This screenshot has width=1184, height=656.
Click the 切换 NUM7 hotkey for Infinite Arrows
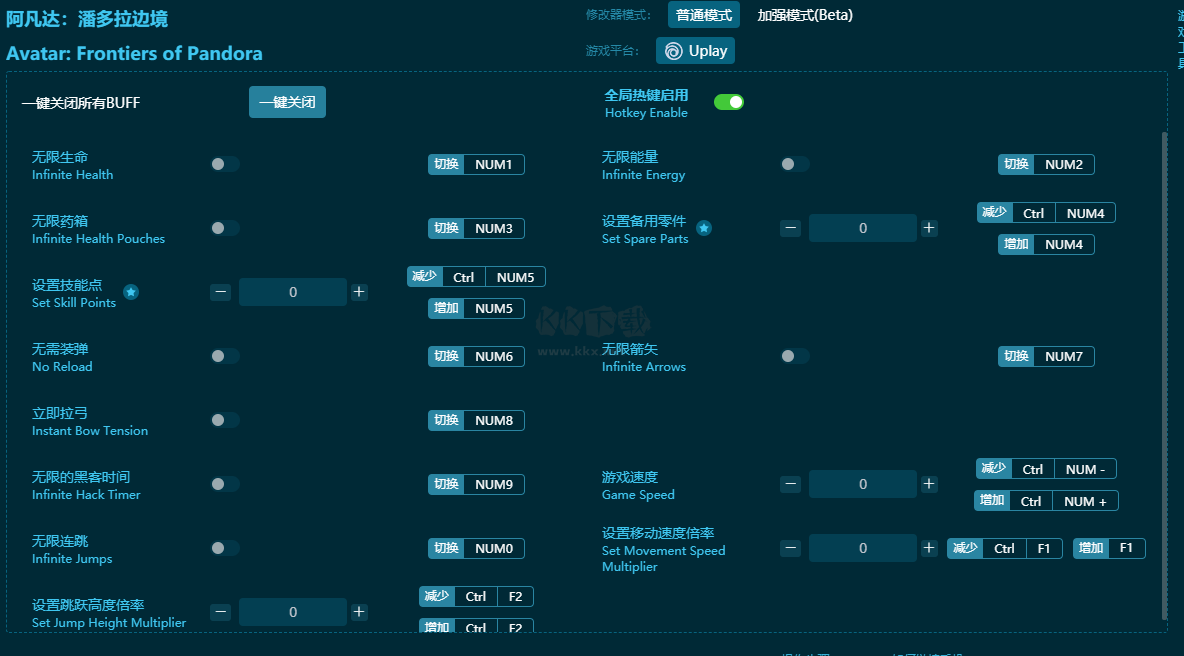click(x=1047, y=356)
